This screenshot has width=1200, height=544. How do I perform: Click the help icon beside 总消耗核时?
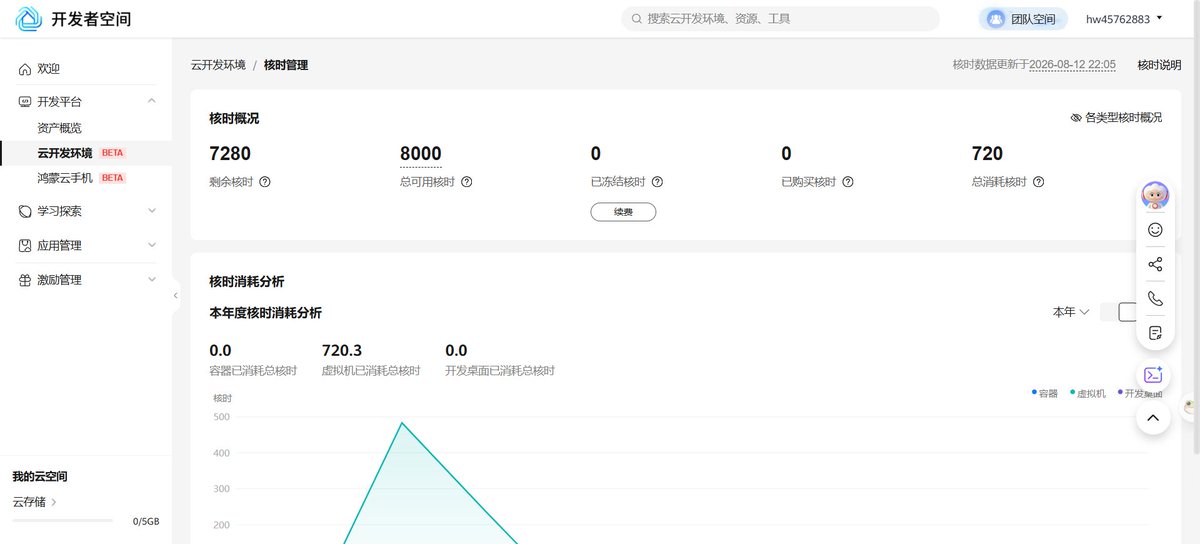(x=1038, y=182)
